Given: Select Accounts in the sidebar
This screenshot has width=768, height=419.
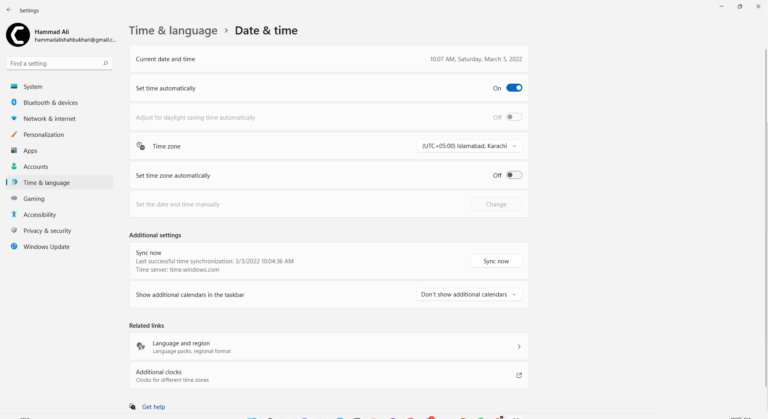Looking at the screenshot, I should 36,166.
